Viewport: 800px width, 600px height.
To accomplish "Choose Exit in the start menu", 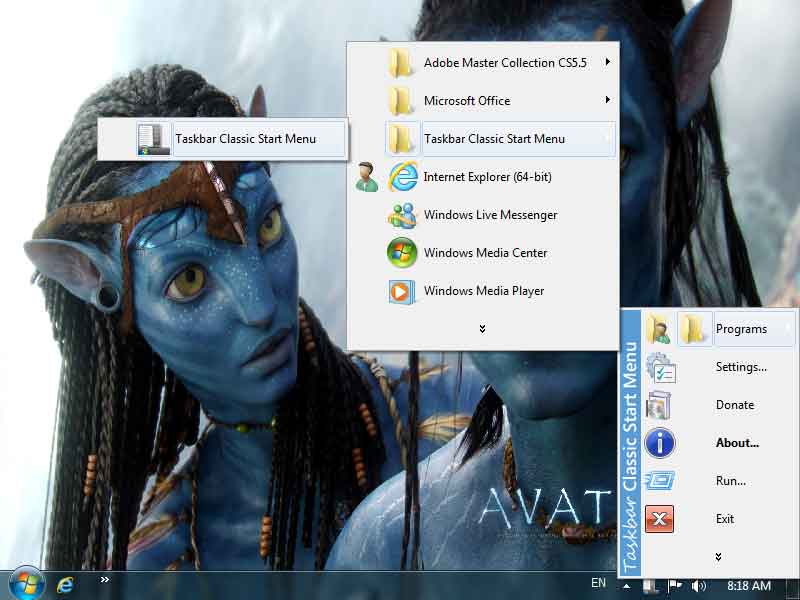I will [718, 519].
